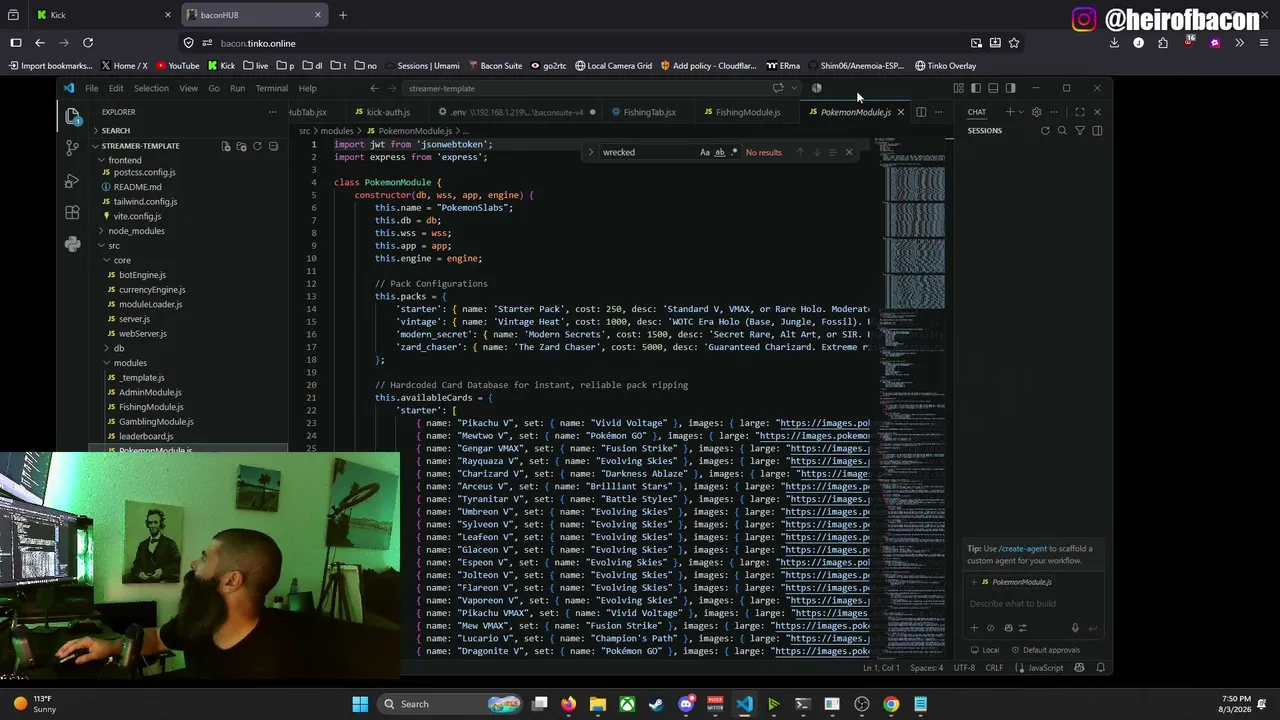Open the File menu
1280x720 pixels.
coord(91,88)
